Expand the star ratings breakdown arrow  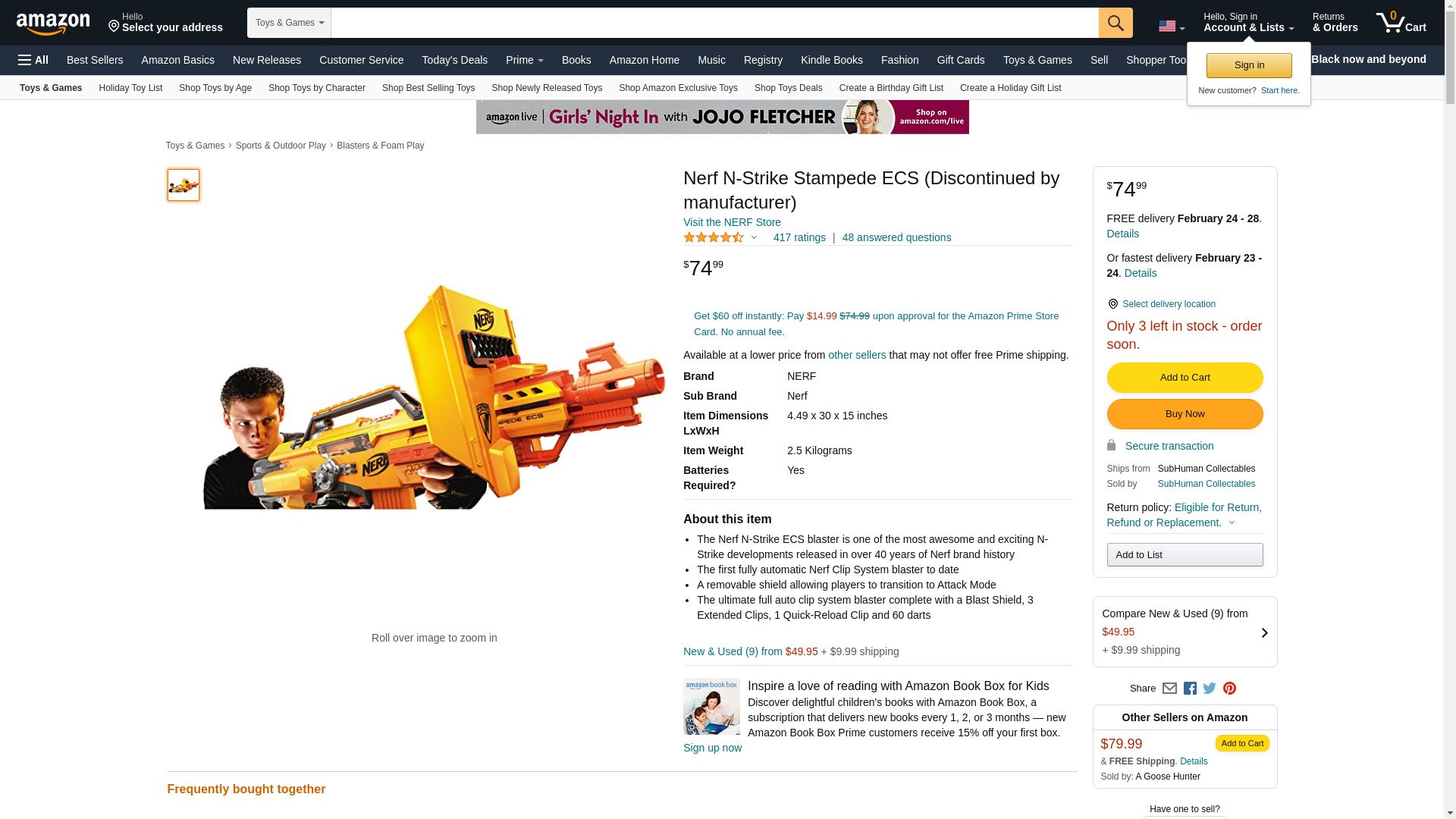[754, 237]
